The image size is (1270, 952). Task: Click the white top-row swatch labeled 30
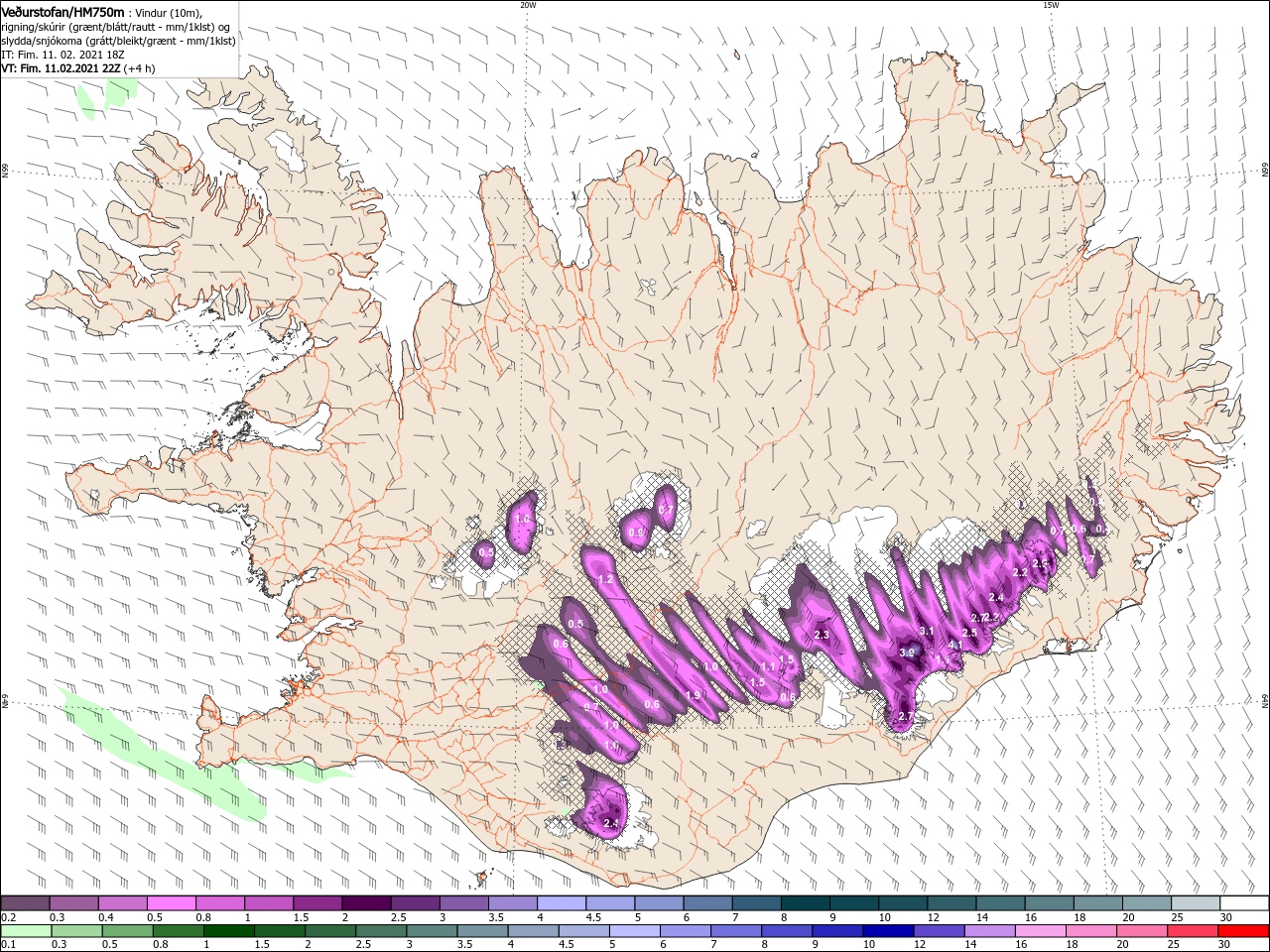coord(1243,903)
